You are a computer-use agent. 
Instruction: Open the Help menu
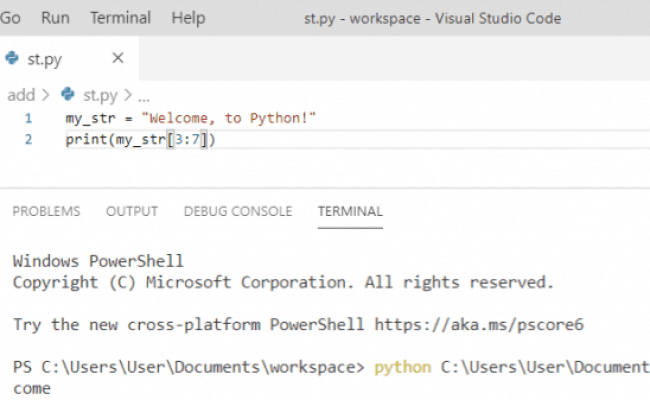(x=188, y=18)
